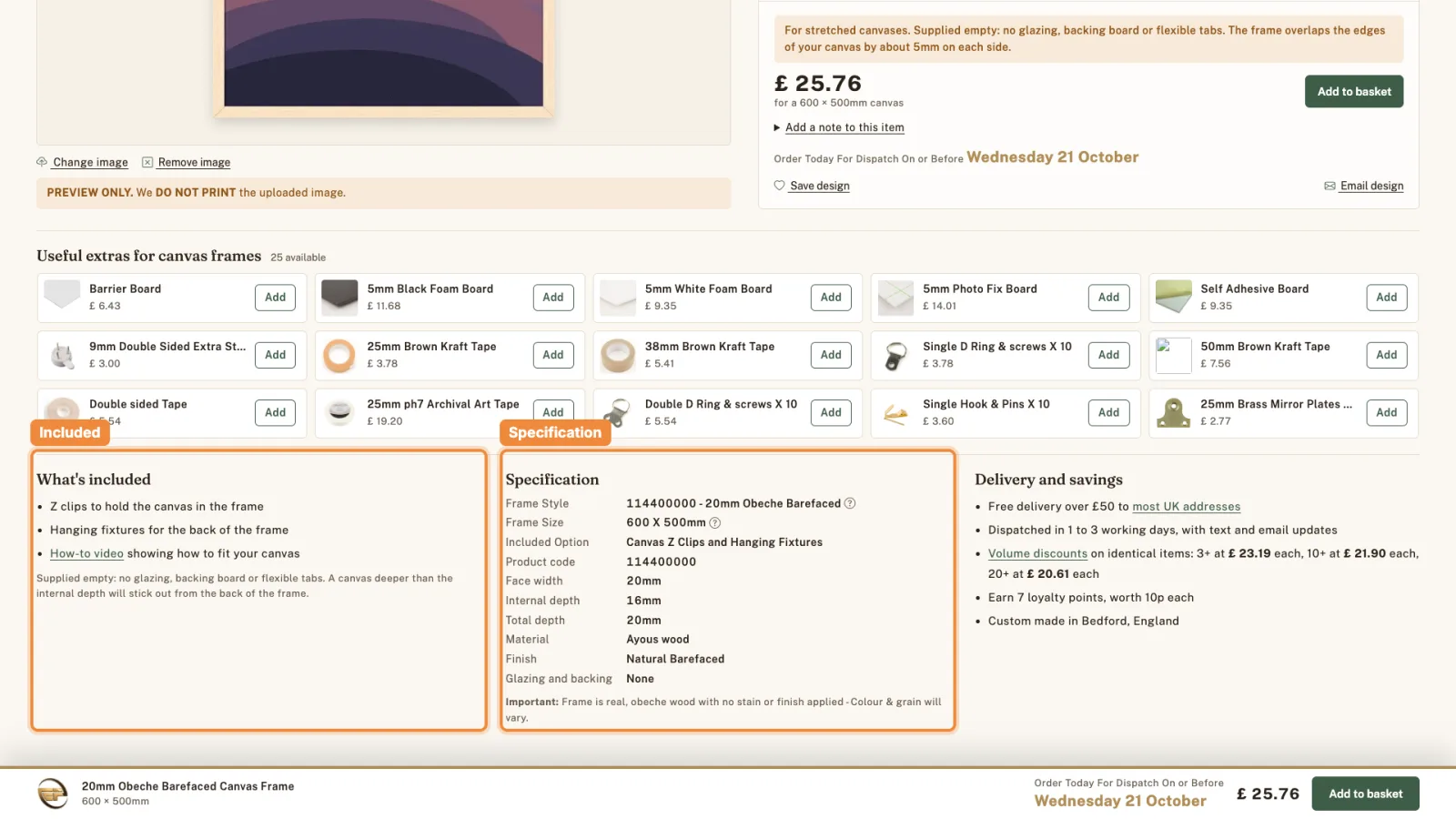Screen dimensions: 1456x819
Task: Click the Self Adhesive Board thumbnail
Action: (1173, 297)
